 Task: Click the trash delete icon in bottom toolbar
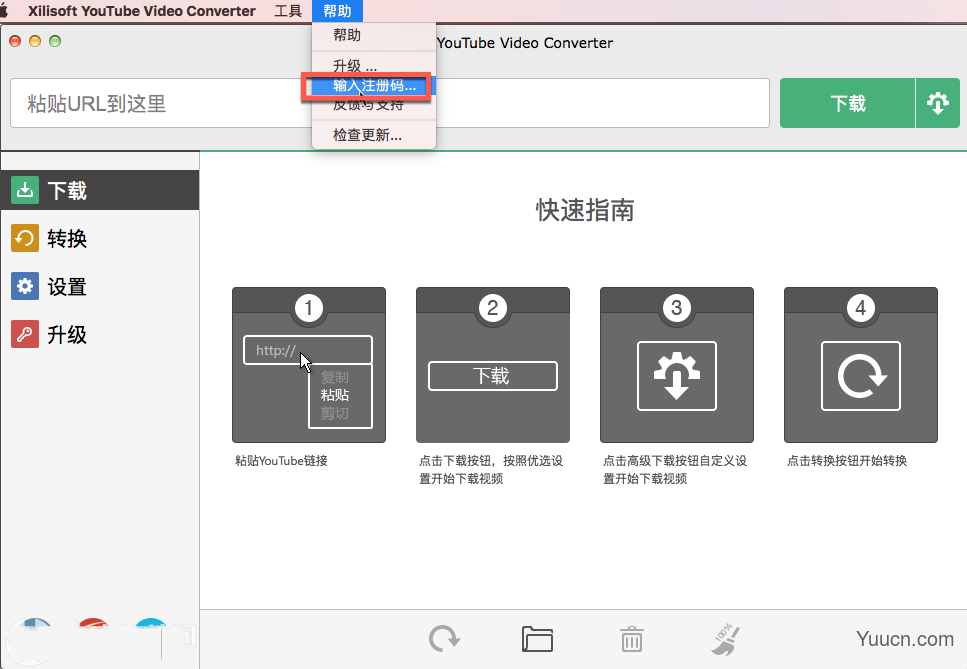point(631,639)
